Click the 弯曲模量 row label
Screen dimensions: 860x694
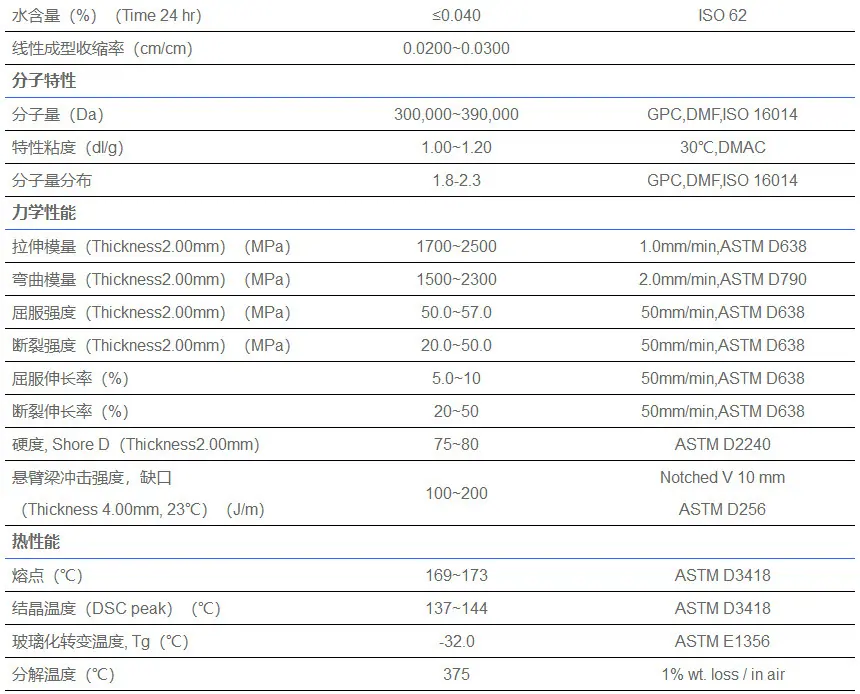click(151, 280)
